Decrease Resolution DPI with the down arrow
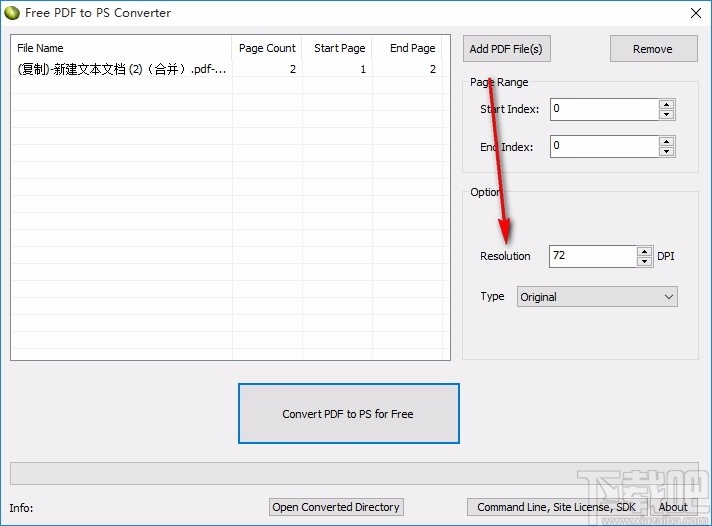 click(x=644, y=262)
